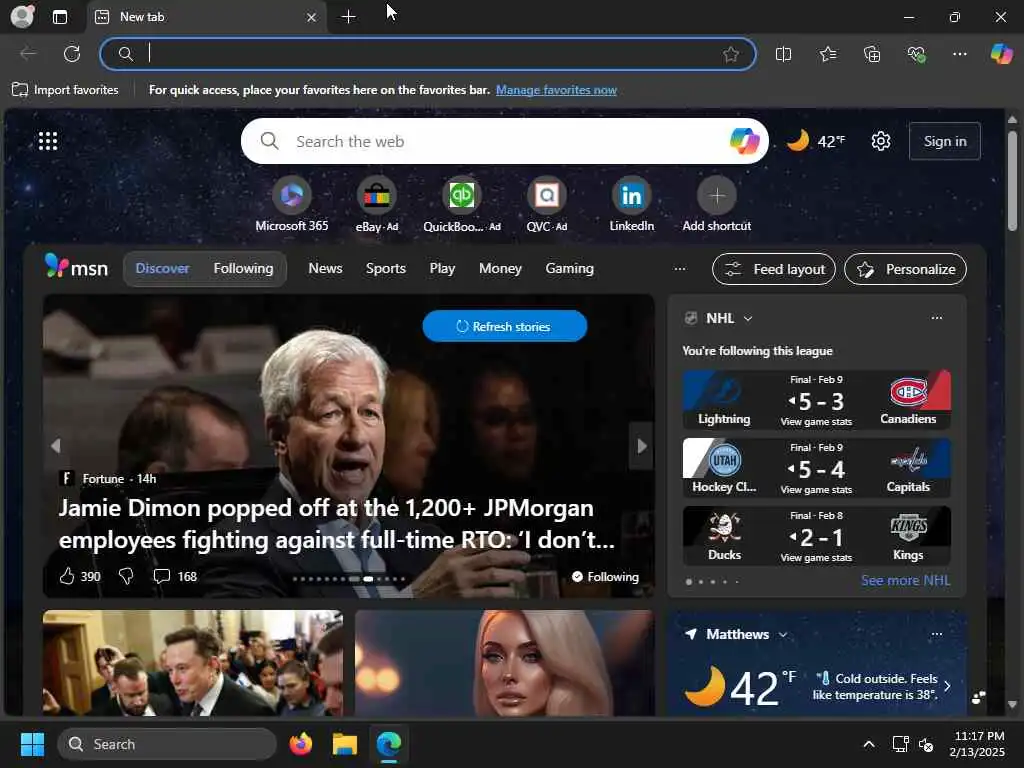Viewport: 1024px width, 768px height.
Task: Click Import favorites
Action: tap(65, 90)
